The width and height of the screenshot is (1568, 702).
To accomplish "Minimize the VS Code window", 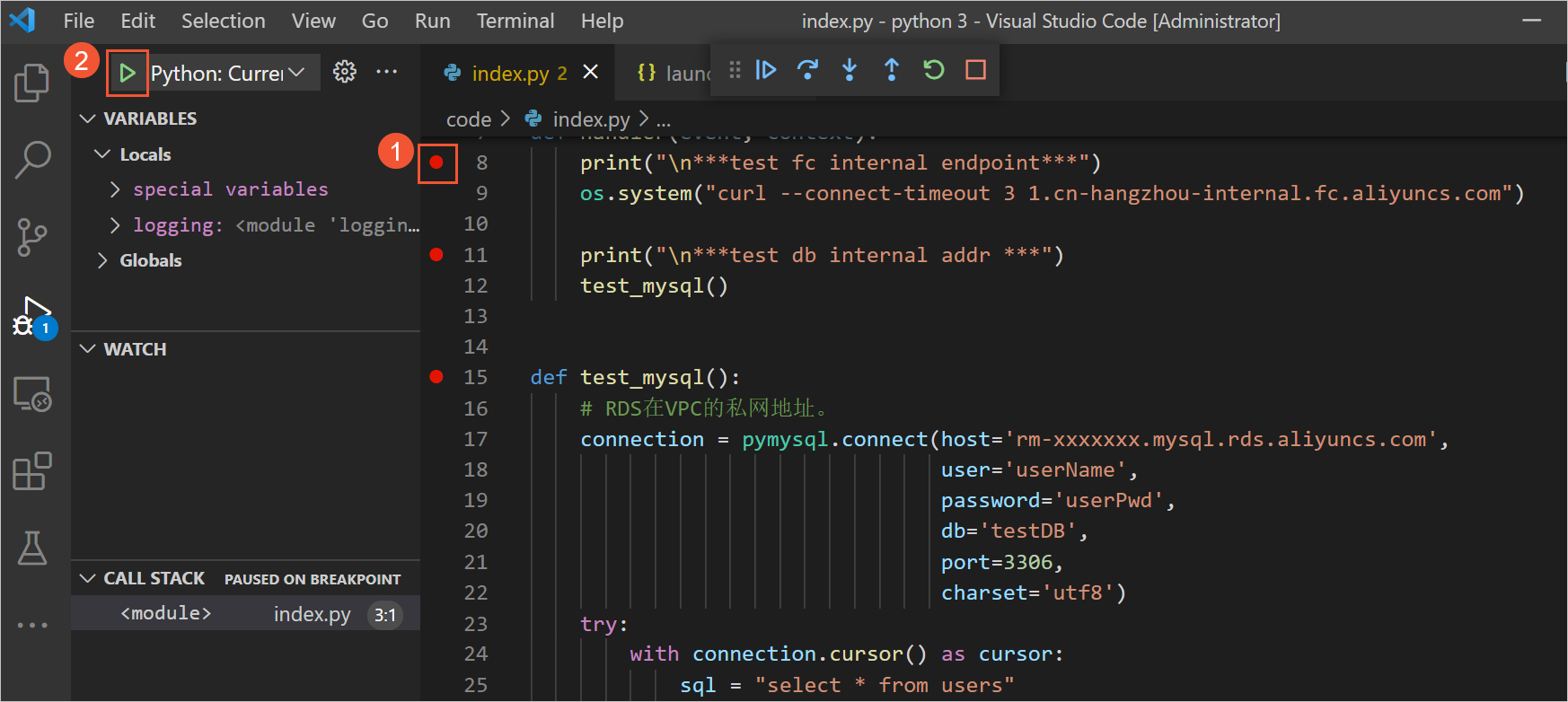I will (x=1532, y=20).
